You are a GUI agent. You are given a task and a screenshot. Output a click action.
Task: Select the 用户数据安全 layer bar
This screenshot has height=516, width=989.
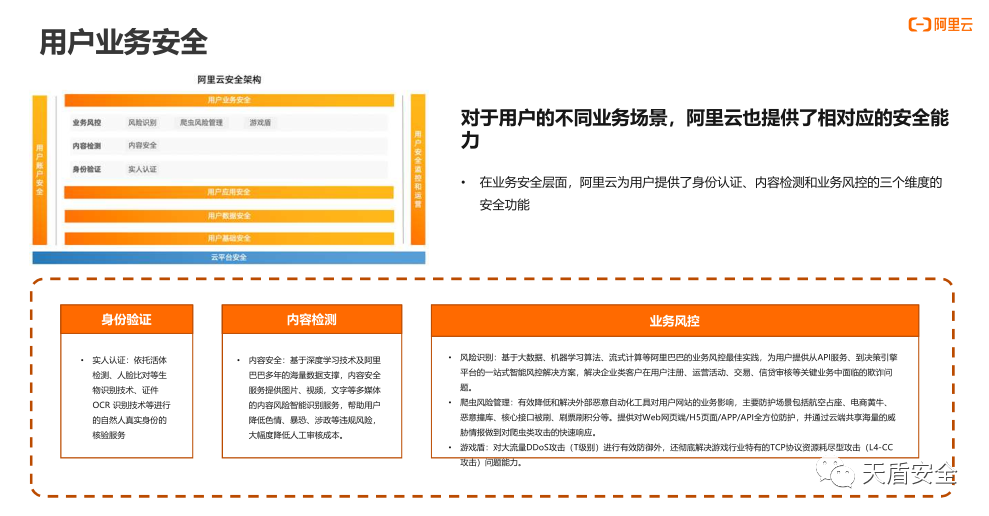point(229,216)
